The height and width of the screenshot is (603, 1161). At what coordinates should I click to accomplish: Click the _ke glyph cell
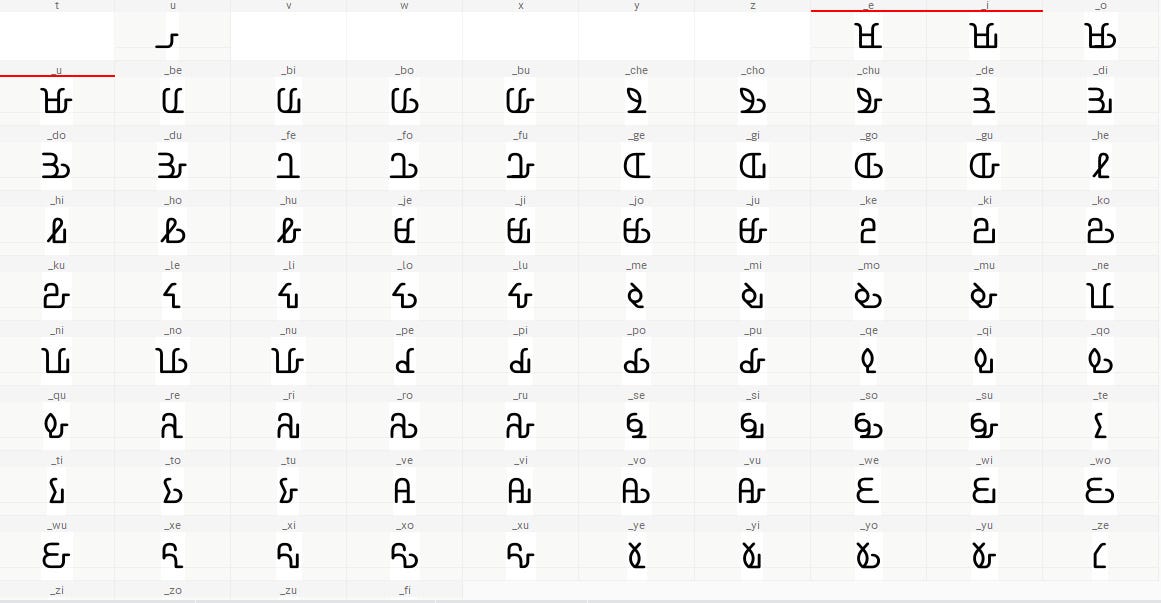coord(869,224)
